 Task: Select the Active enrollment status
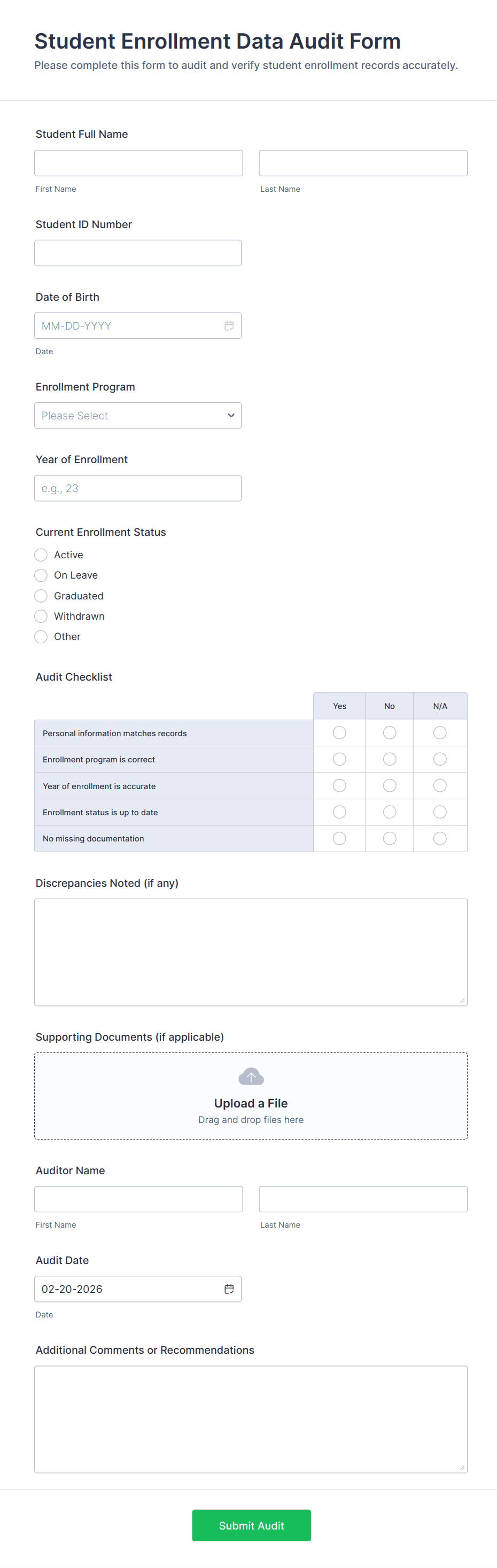41,555
